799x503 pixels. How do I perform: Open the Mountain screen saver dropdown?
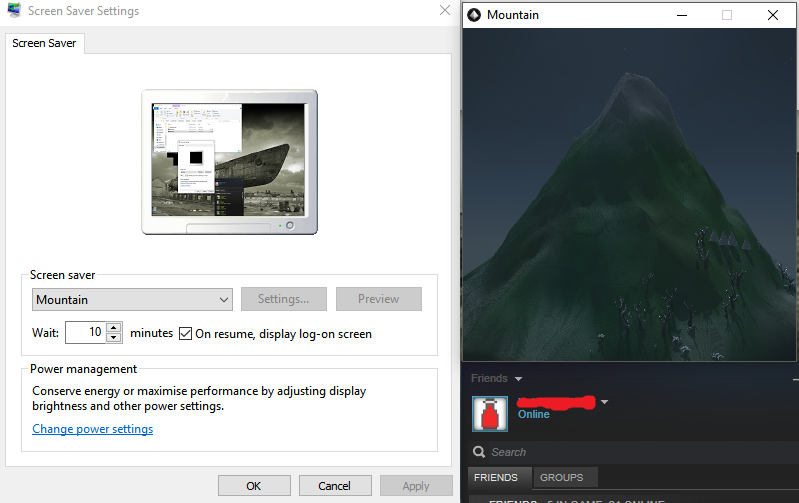point(132,300)
